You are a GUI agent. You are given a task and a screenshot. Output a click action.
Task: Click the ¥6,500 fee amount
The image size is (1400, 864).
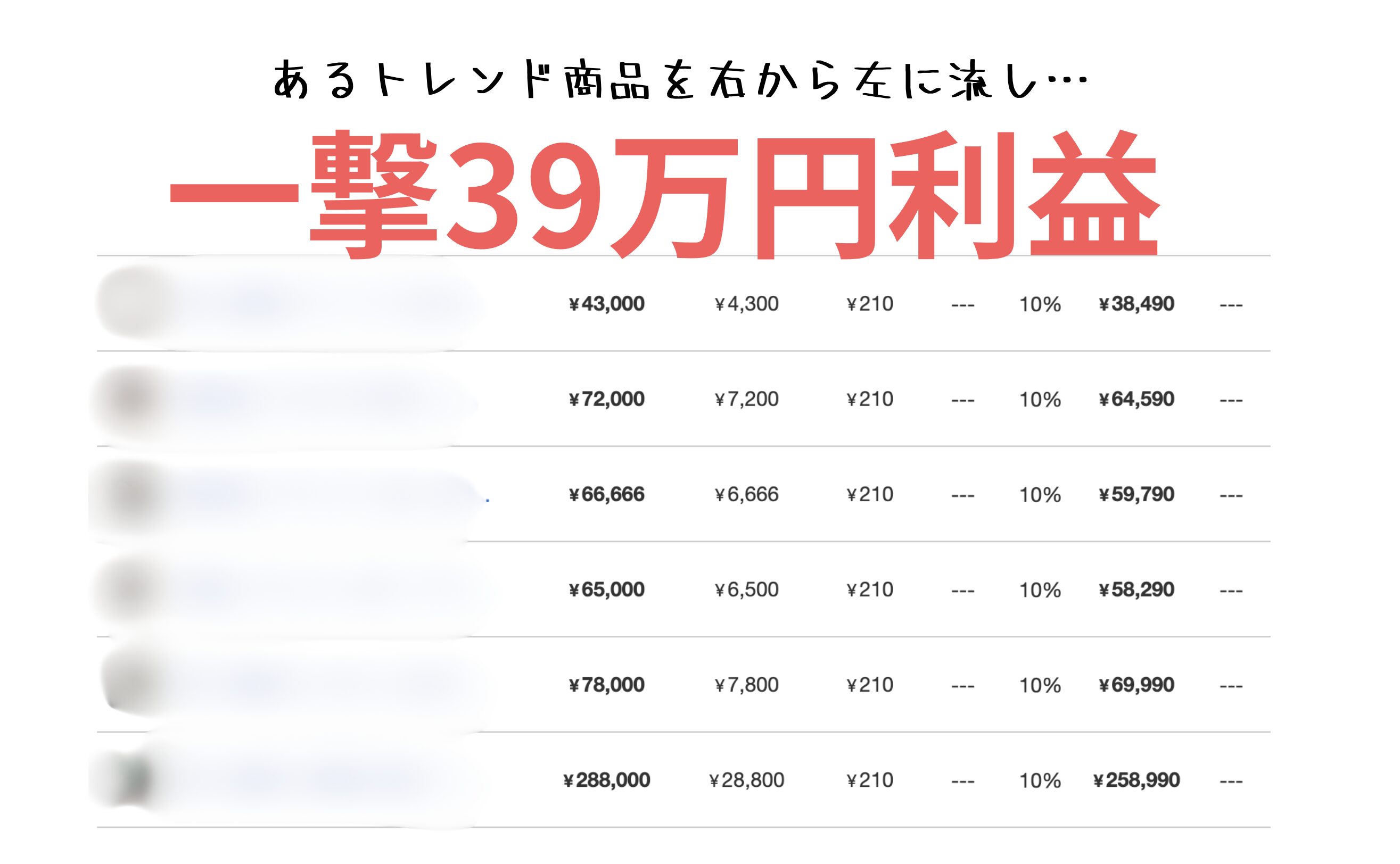pos(747,589)
